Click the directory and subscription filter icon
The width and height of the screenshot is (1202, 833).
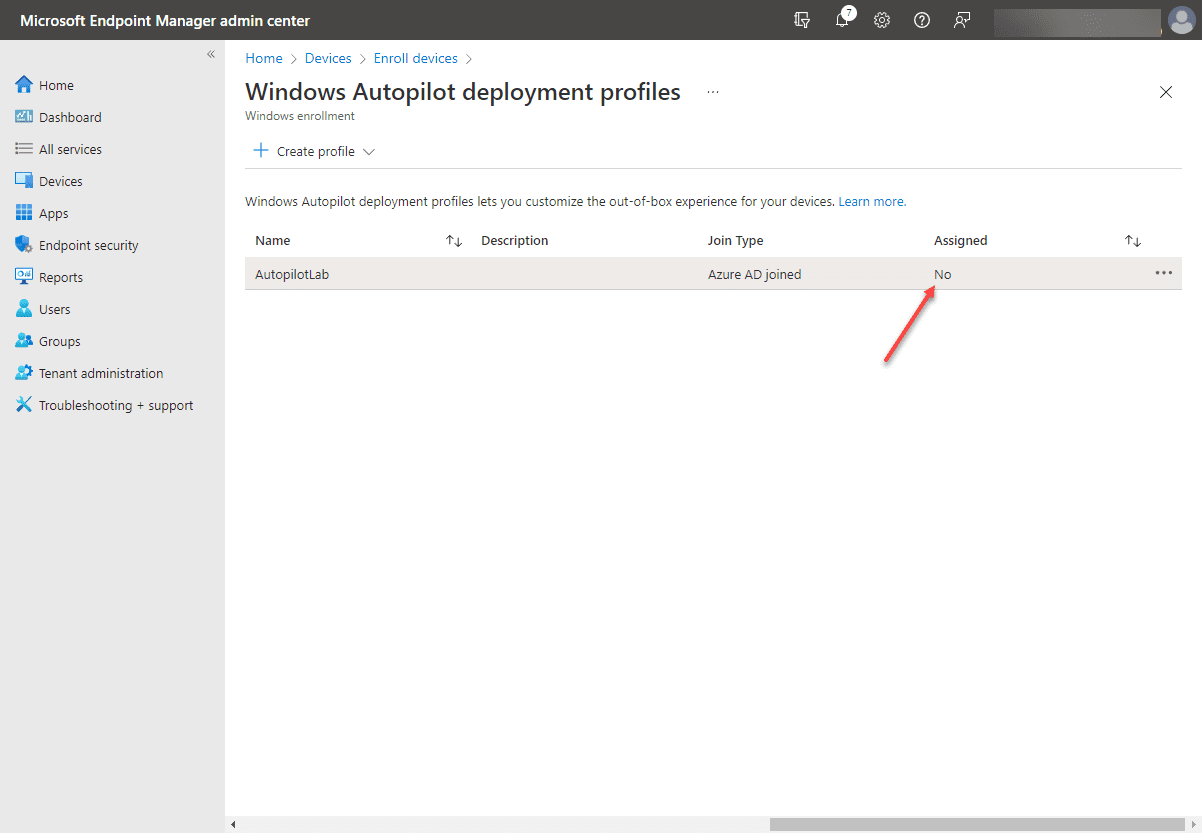click(801, 20)
